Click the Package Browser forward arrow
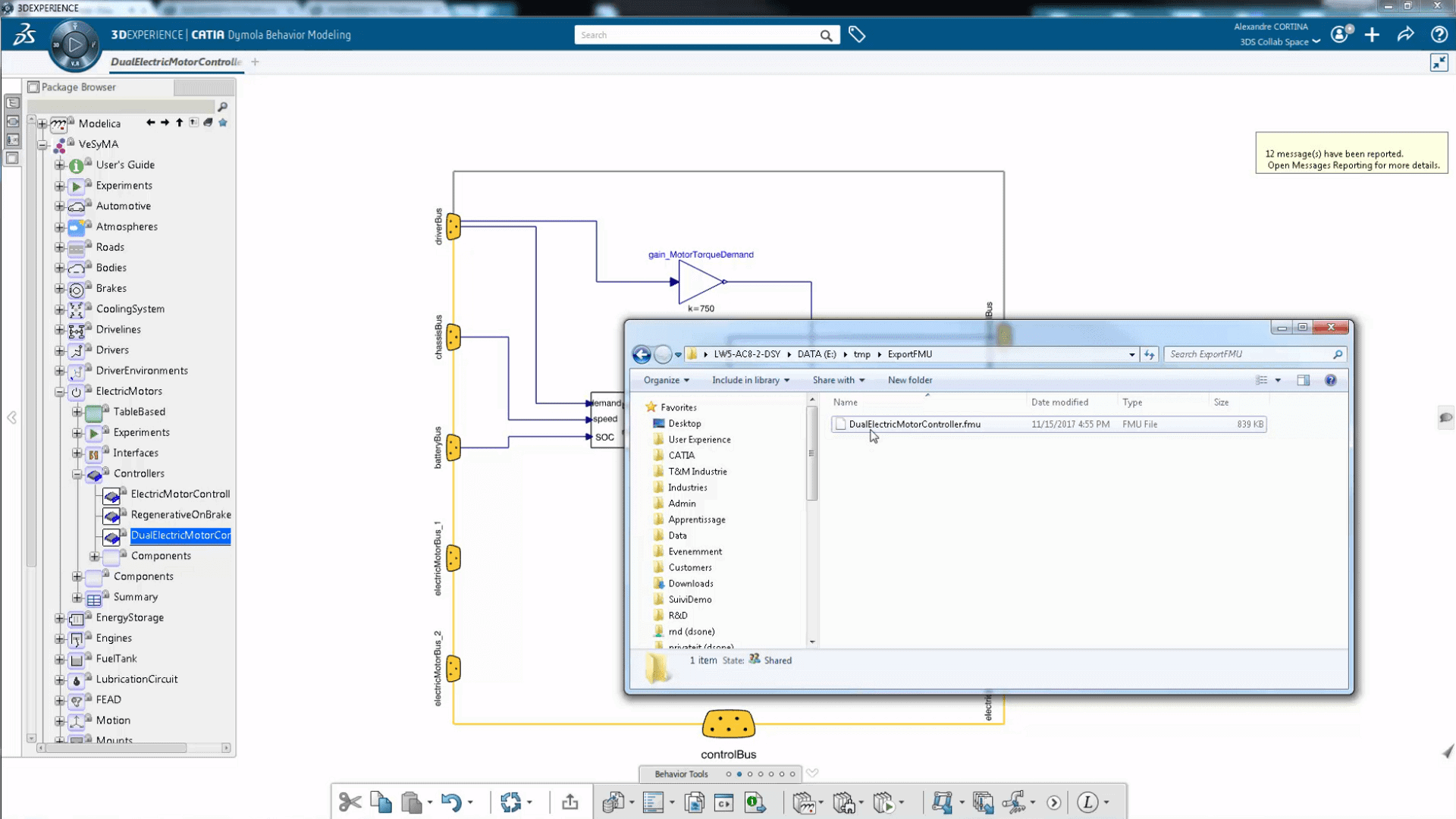The height and width of the screenshot is (819, 1456). (165, 122)
